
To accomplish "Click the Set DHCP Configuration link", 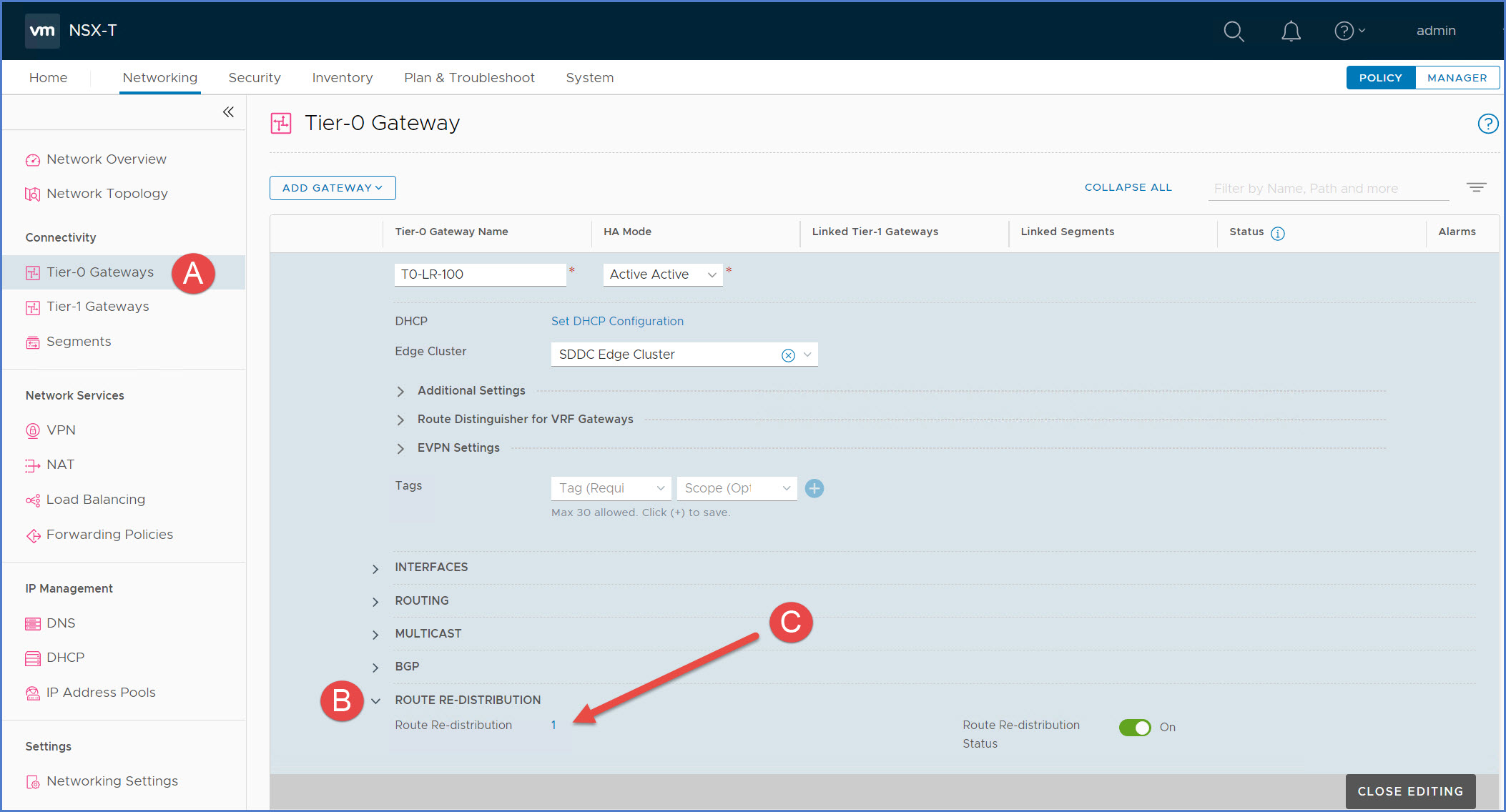I will pyautogui.click(x=616, y=321).
